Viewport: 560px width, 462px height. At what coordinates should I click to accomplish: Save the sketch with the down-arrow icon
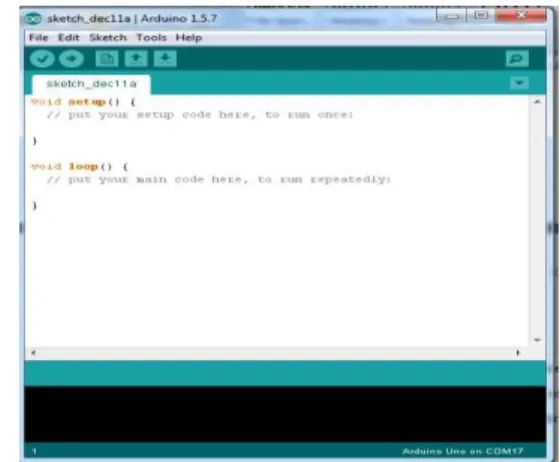pyautogui.click(x=165, y=59)
